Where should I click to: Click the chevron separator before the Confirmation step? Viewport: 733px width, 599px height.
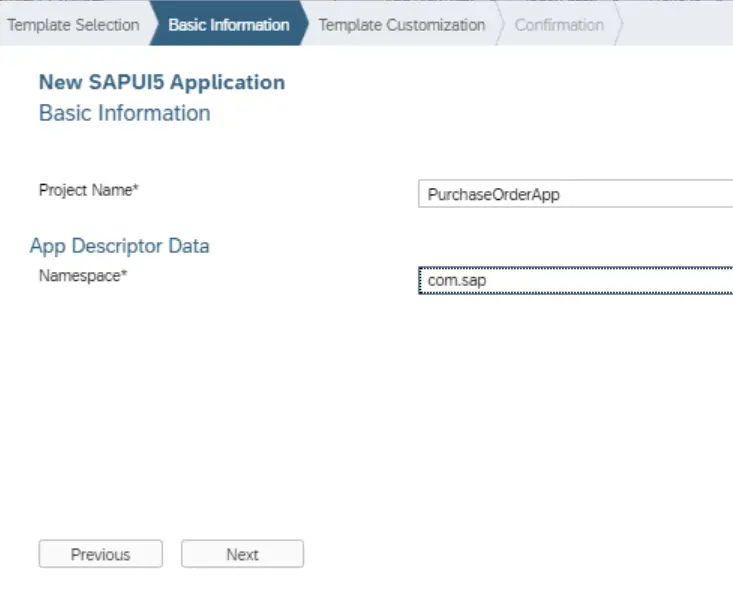[x=499, y=25]
